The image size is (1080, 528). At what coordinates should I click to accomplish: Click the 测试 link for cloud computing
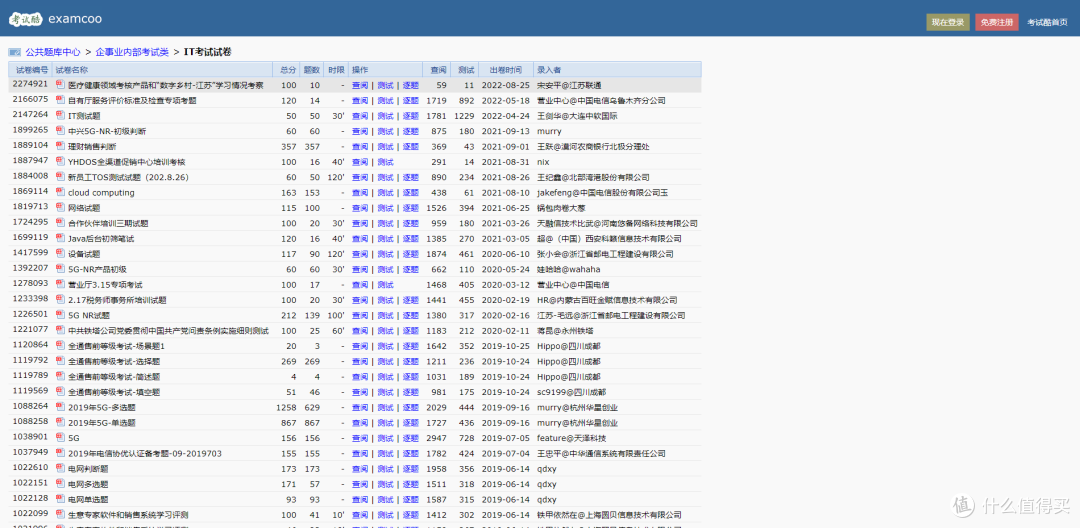[385, 193]
